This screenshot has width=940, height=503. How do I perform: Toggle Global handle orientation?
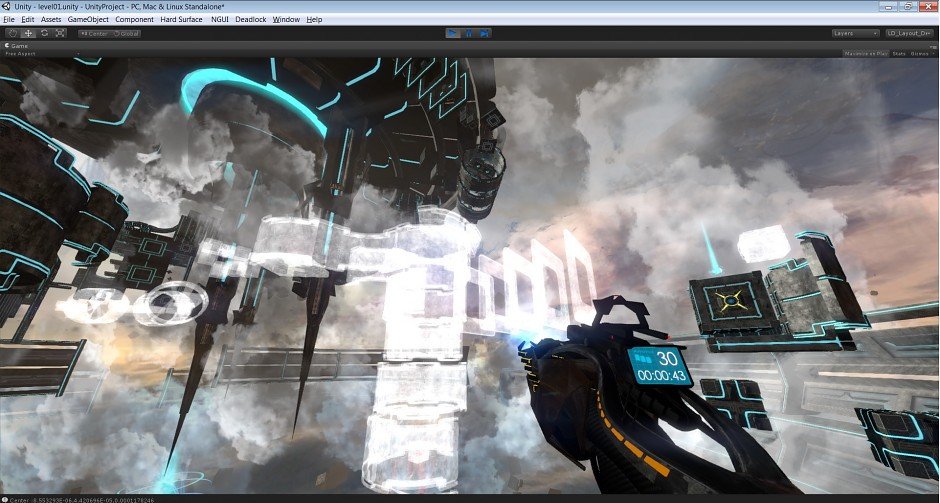click(x=127, y=33)
